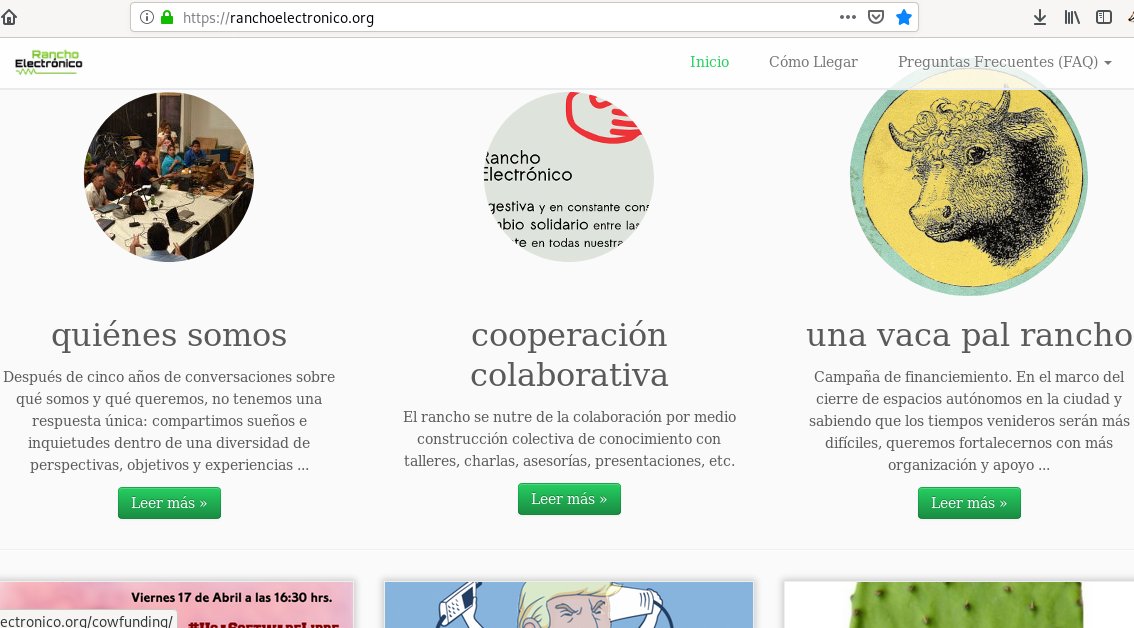Open the circular group workshop photo
The width and height of the screenshot is (1134, 628).
(169, 177)
